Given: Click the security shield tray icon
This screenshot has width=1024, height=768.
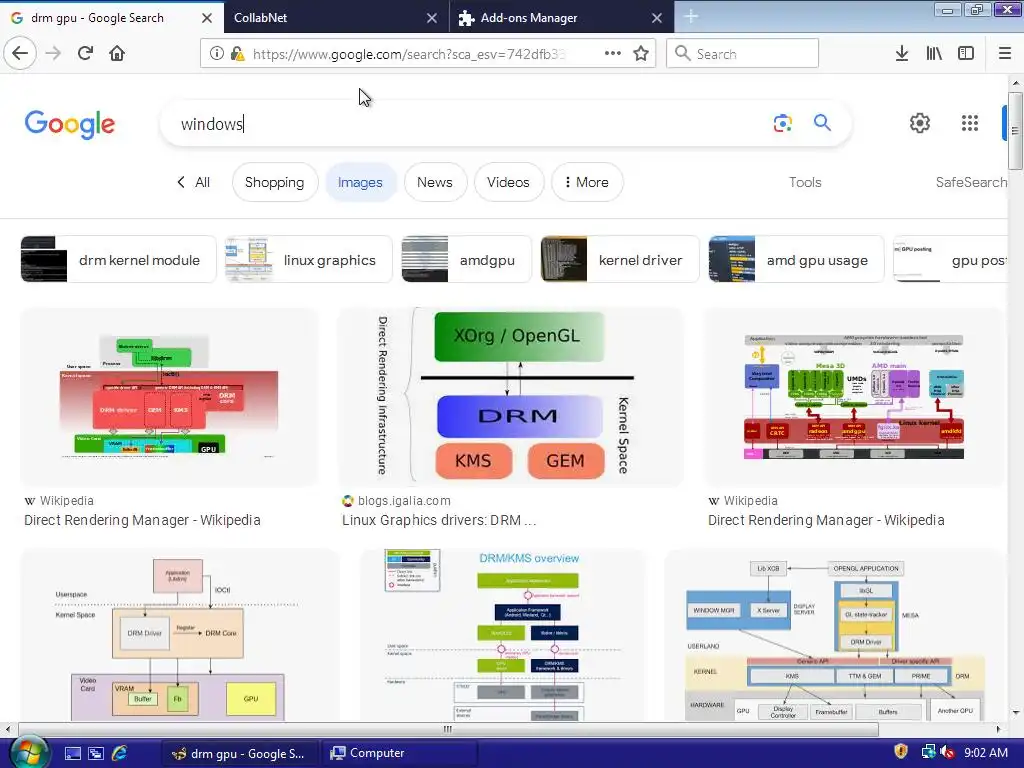Looking at the screenshot, I should (x=901, y=752).
